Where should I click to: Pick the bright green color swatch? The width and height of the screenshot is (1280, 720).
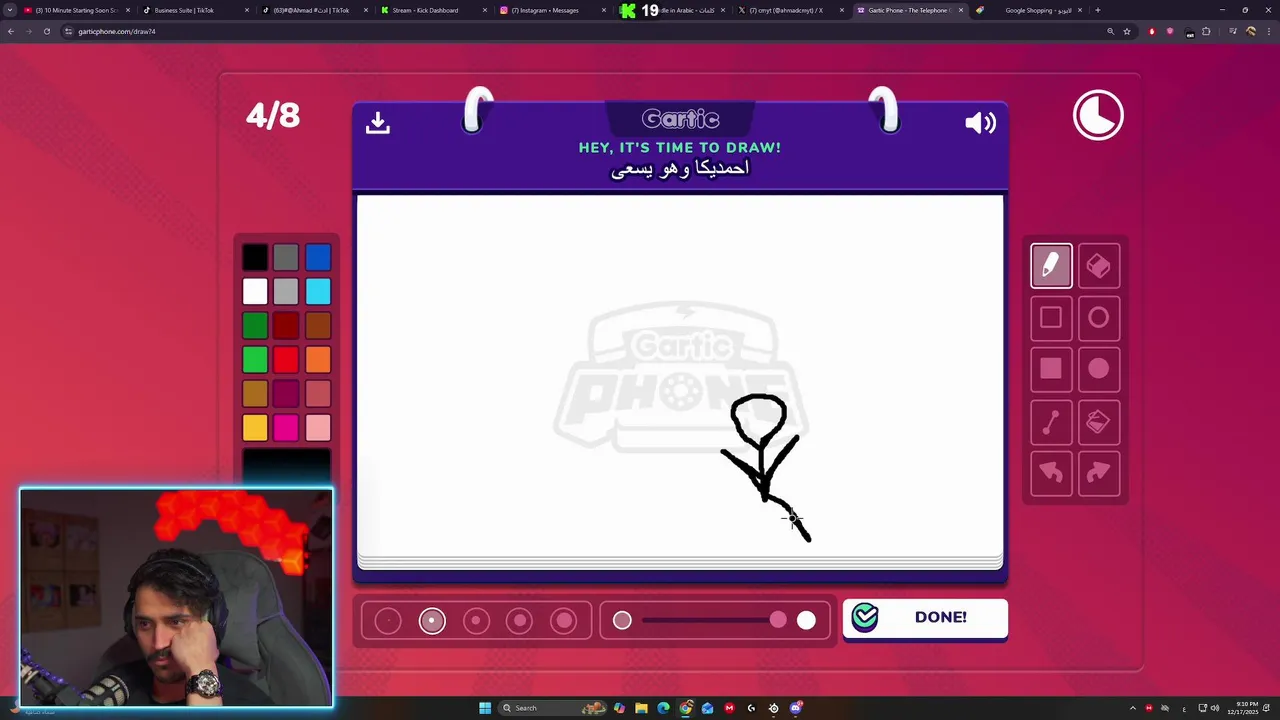click(x=255, y=359)
